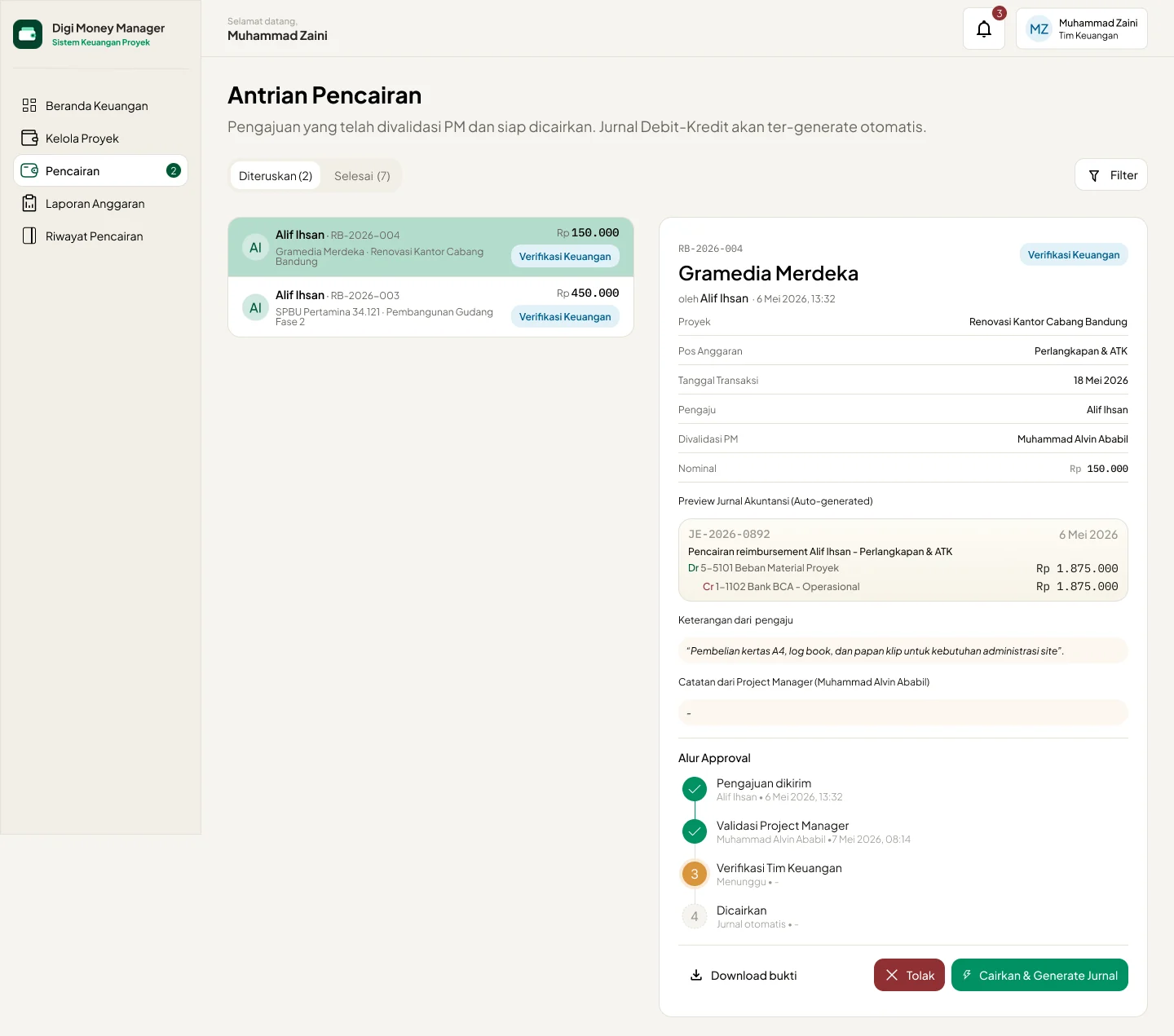This screenshot has height=1036, width=1174.
Task: Click Cairkan & Generate Jurnal
Action: click(x=1039, y=975)
